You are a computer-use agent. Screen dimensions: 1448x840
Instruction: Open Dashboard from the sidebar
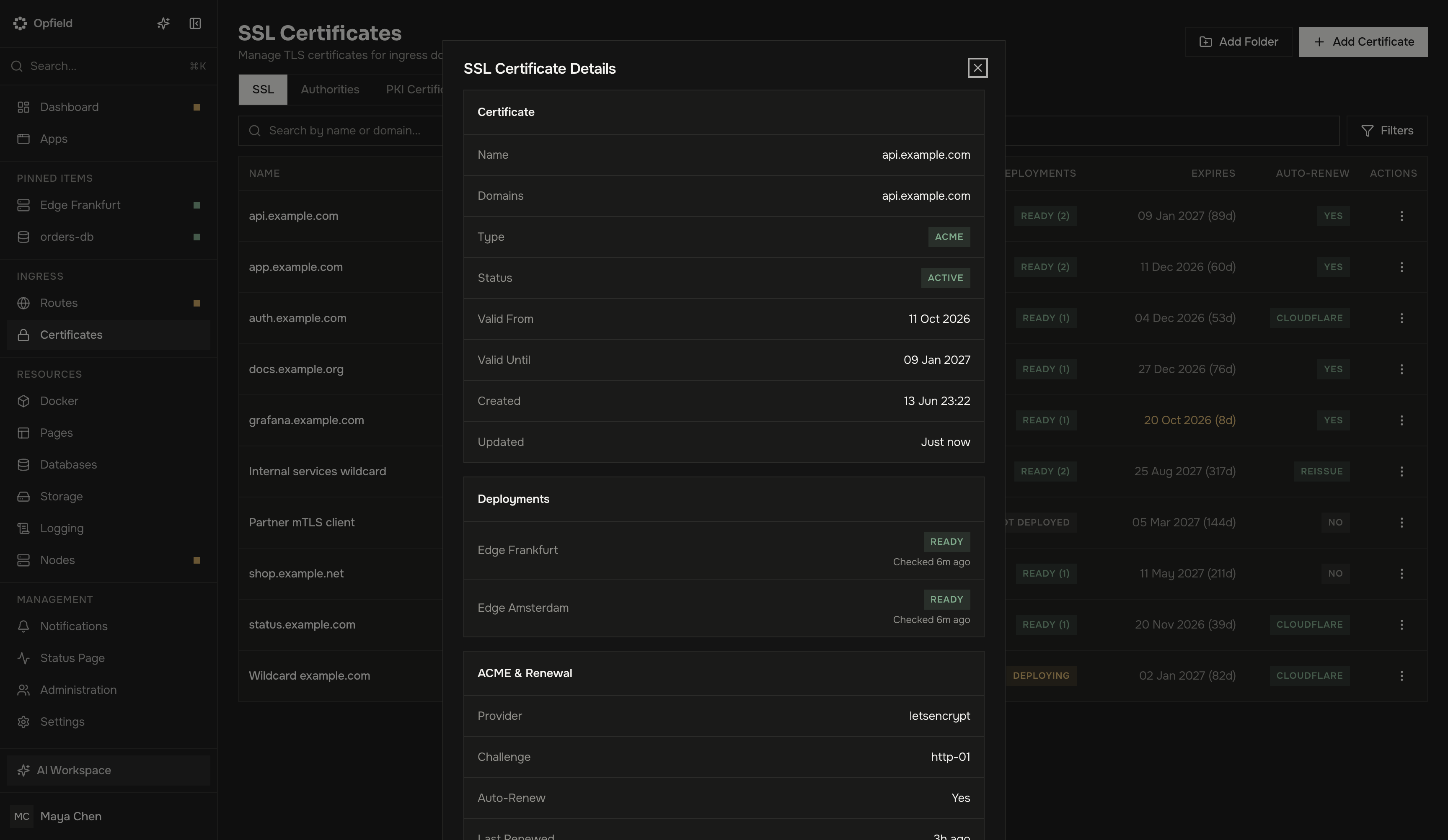coord(109,107)
